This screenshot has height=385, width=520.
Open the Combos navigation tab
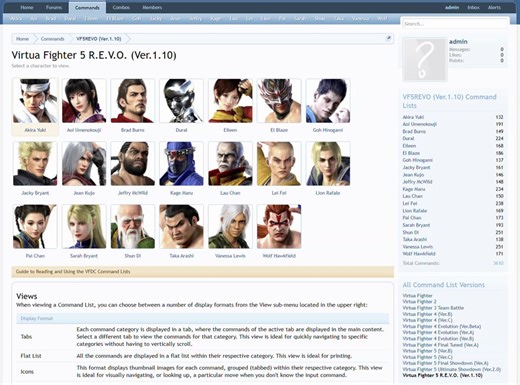[121, 7]
